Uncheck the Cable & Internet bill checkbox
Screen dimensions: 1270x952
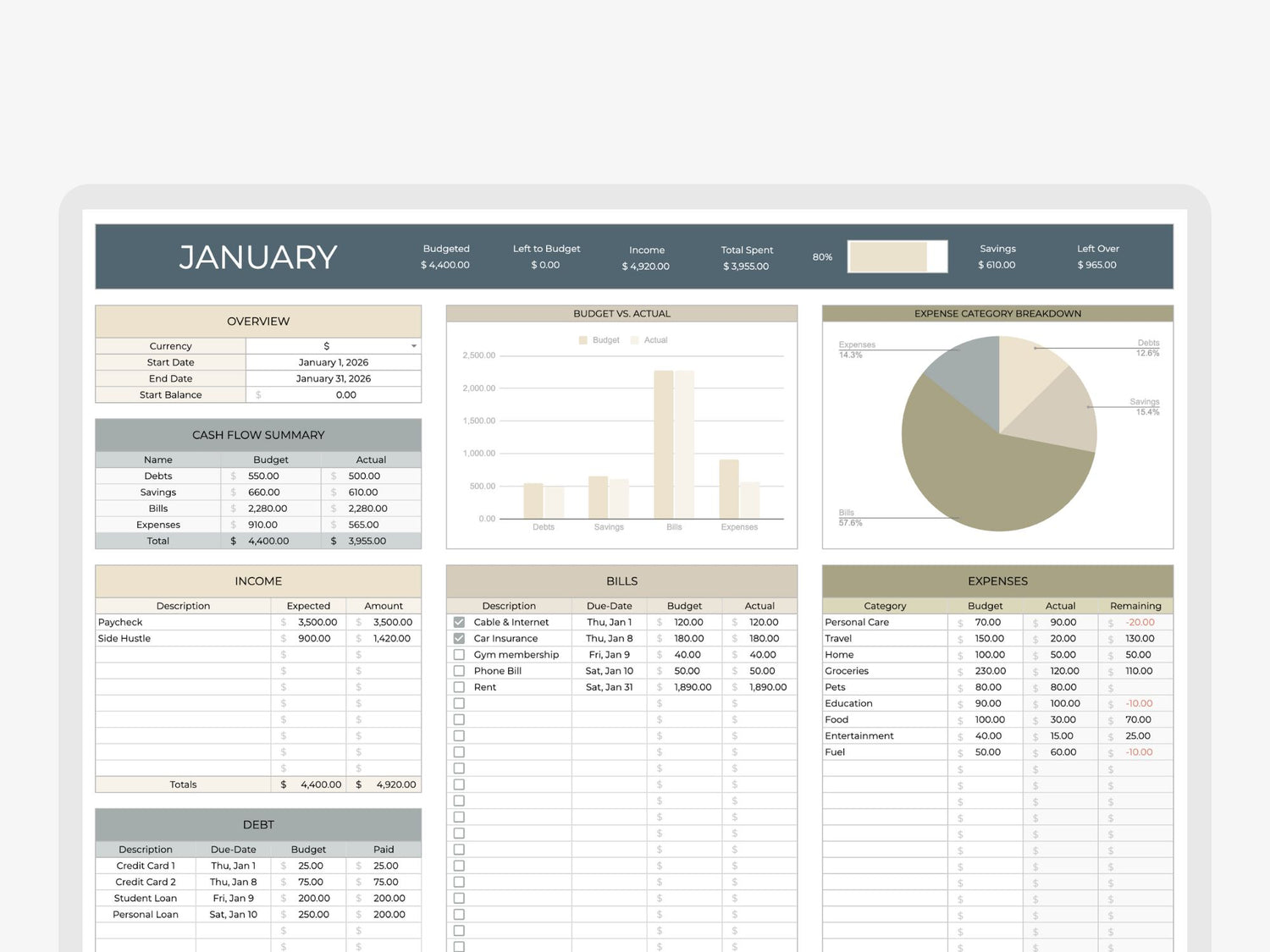(459, 622)
